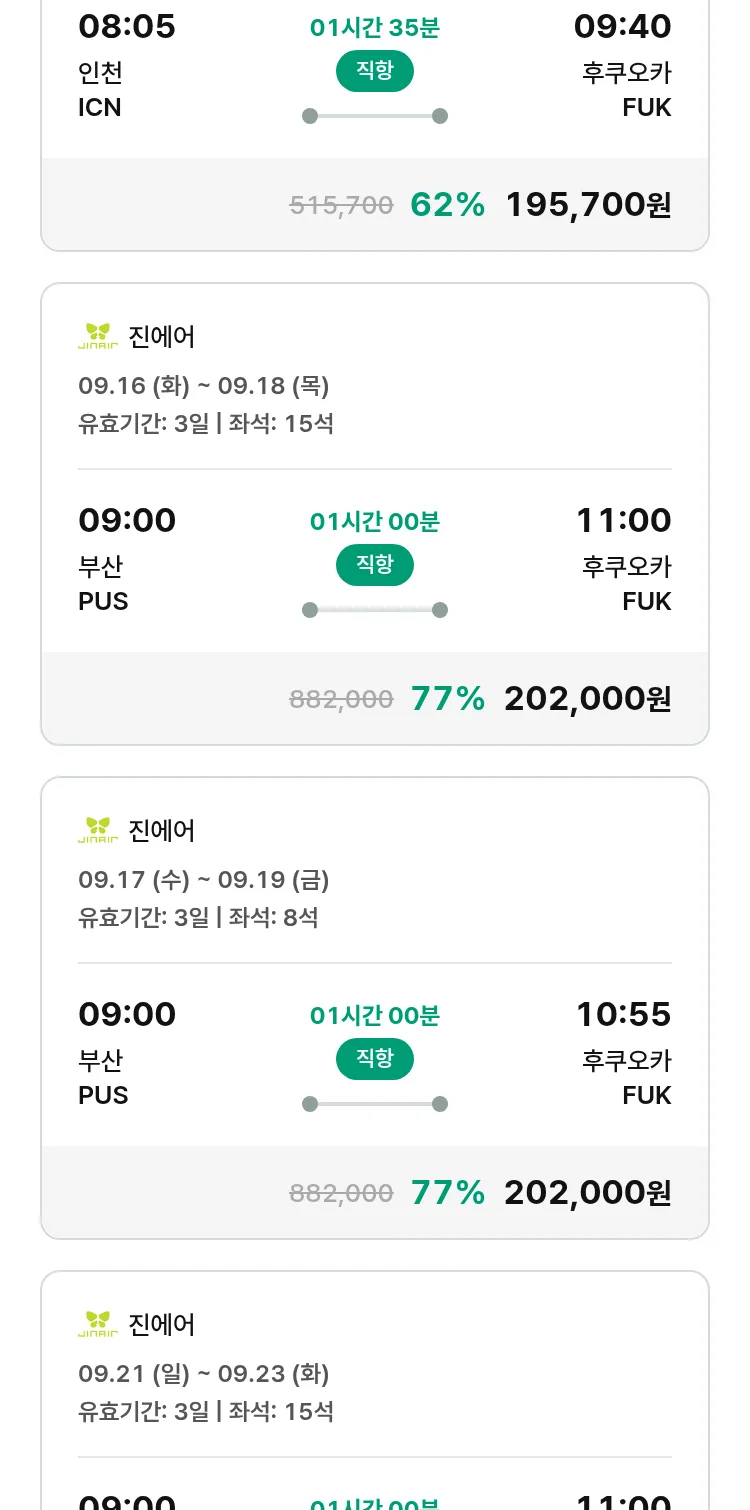Select the 195,700원 fare price
The image size is (750, 1510).
588,205
